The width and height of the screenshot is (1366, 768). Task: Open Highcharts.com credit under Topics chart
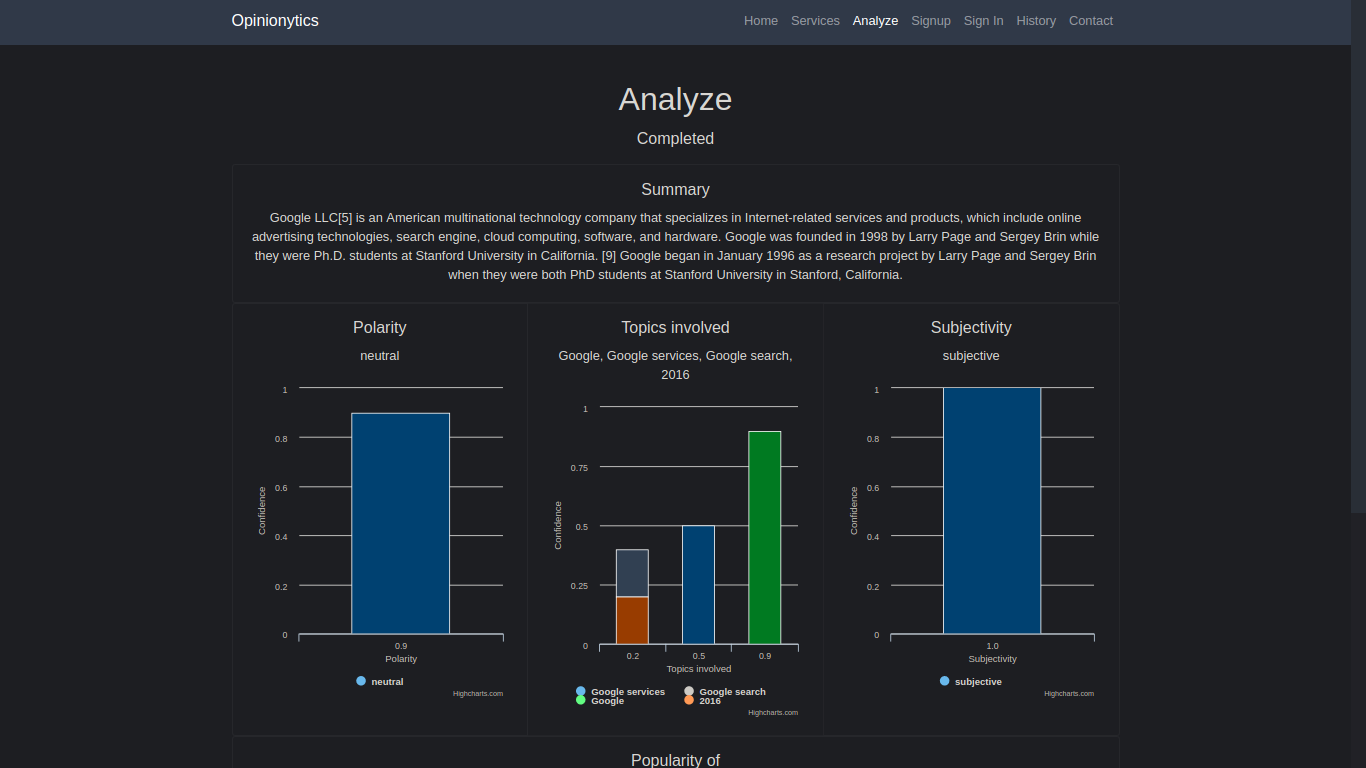coord(773,712)
